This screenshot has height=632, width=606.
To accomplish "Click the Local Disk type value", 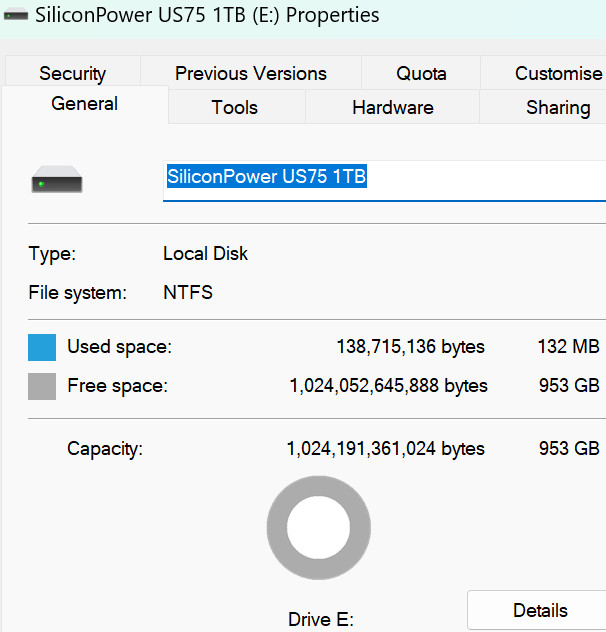I will point(205,254).
